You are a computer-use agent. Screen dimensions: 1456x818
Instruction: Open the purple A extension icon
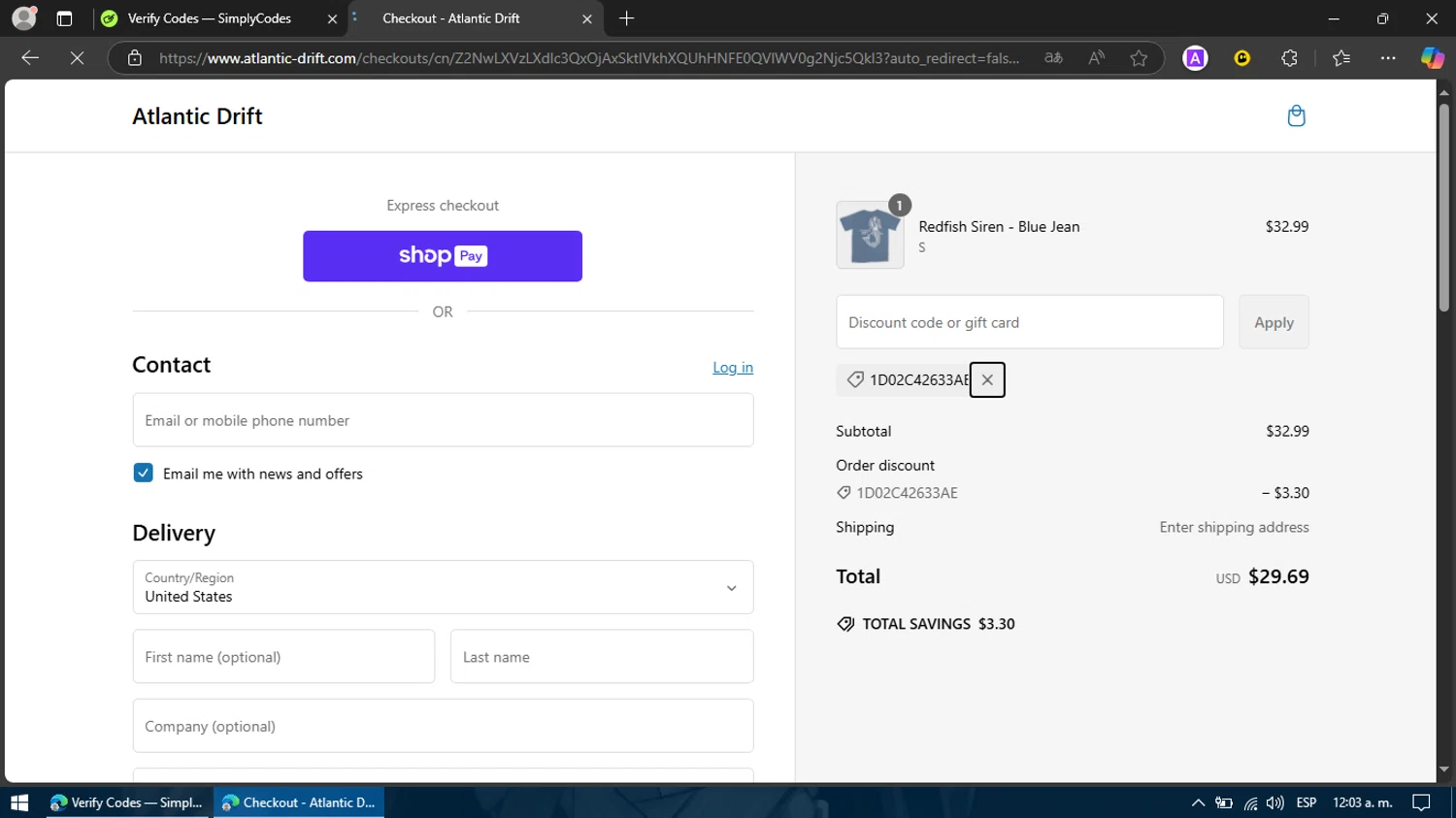pos(1195,58)
